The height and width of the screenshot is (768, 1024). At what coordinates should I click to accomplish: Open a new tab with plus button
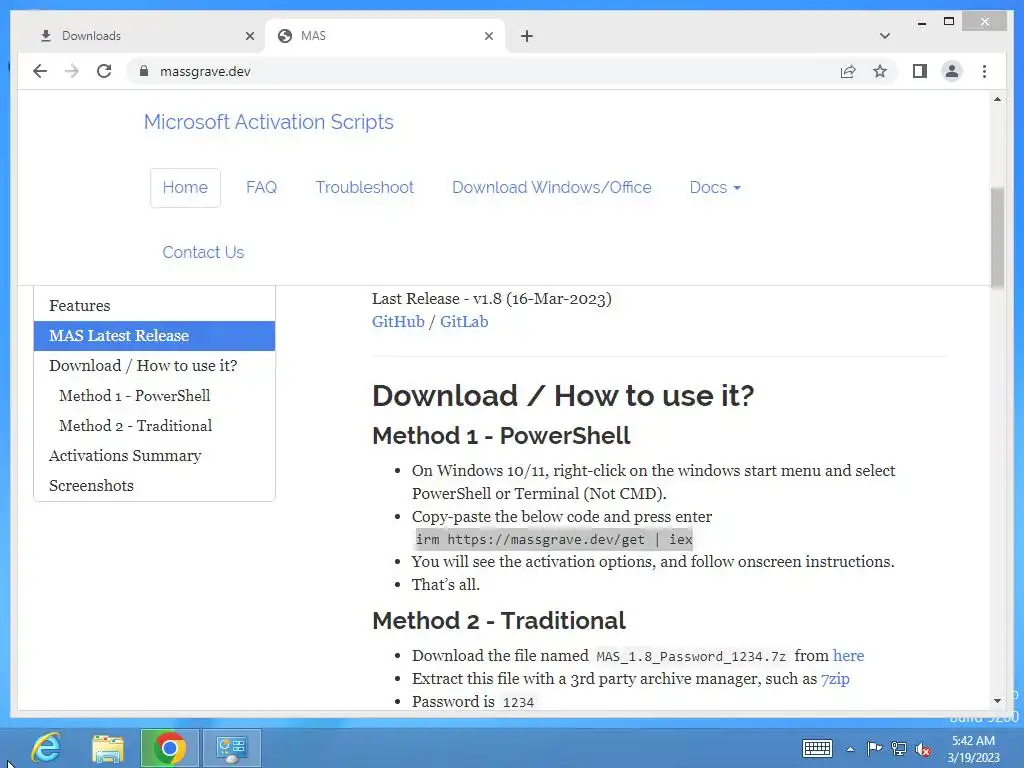[527, 36]
